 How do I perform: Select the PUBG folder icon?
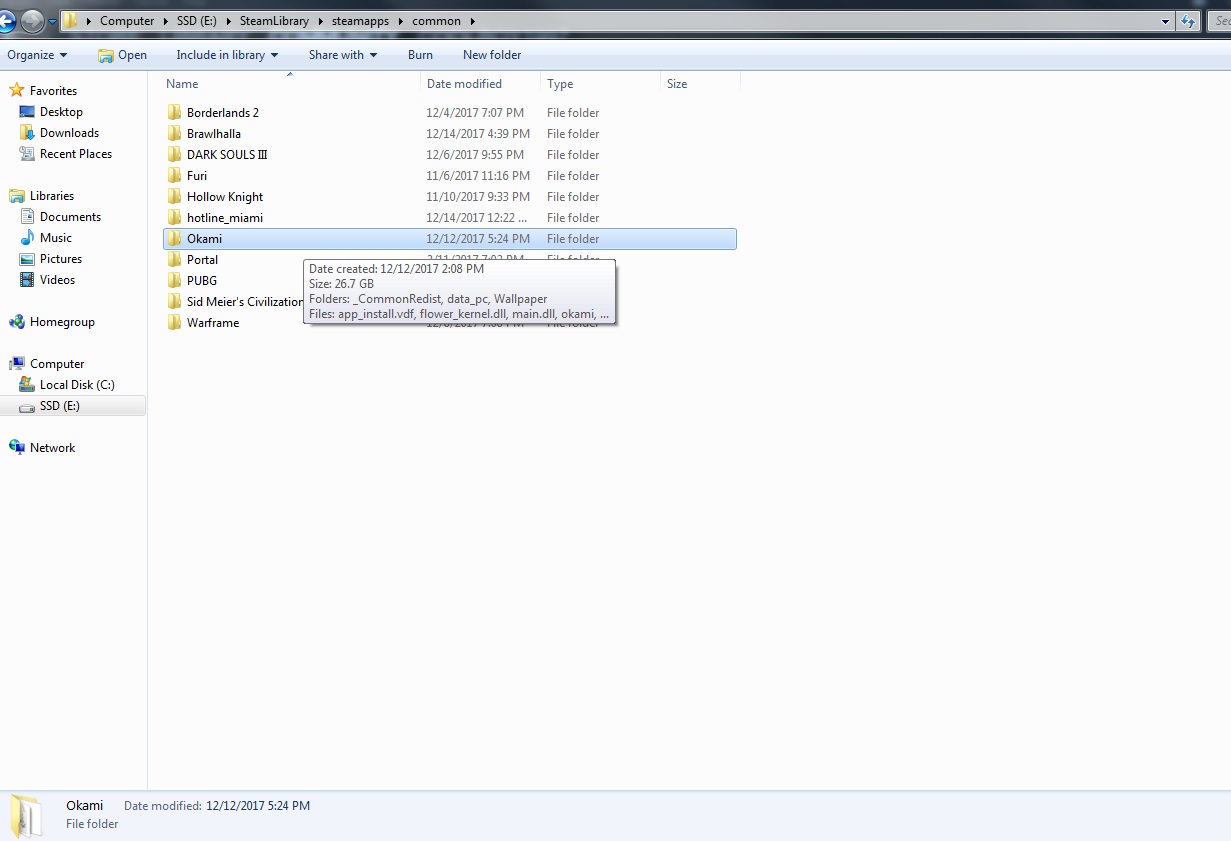pyautogui.click(x=174, y=280)
